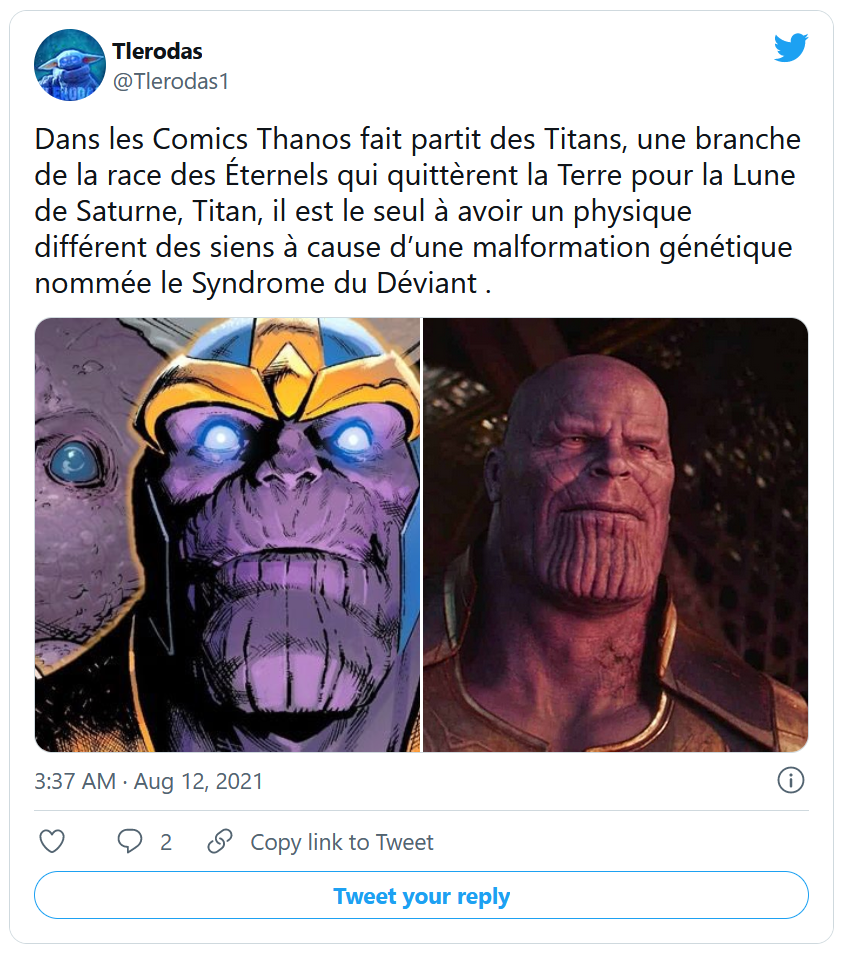Image resolution: width=842 pixels, height=954 pixels.
Task: Click the reply count number 2
Action: click(166, 842)
